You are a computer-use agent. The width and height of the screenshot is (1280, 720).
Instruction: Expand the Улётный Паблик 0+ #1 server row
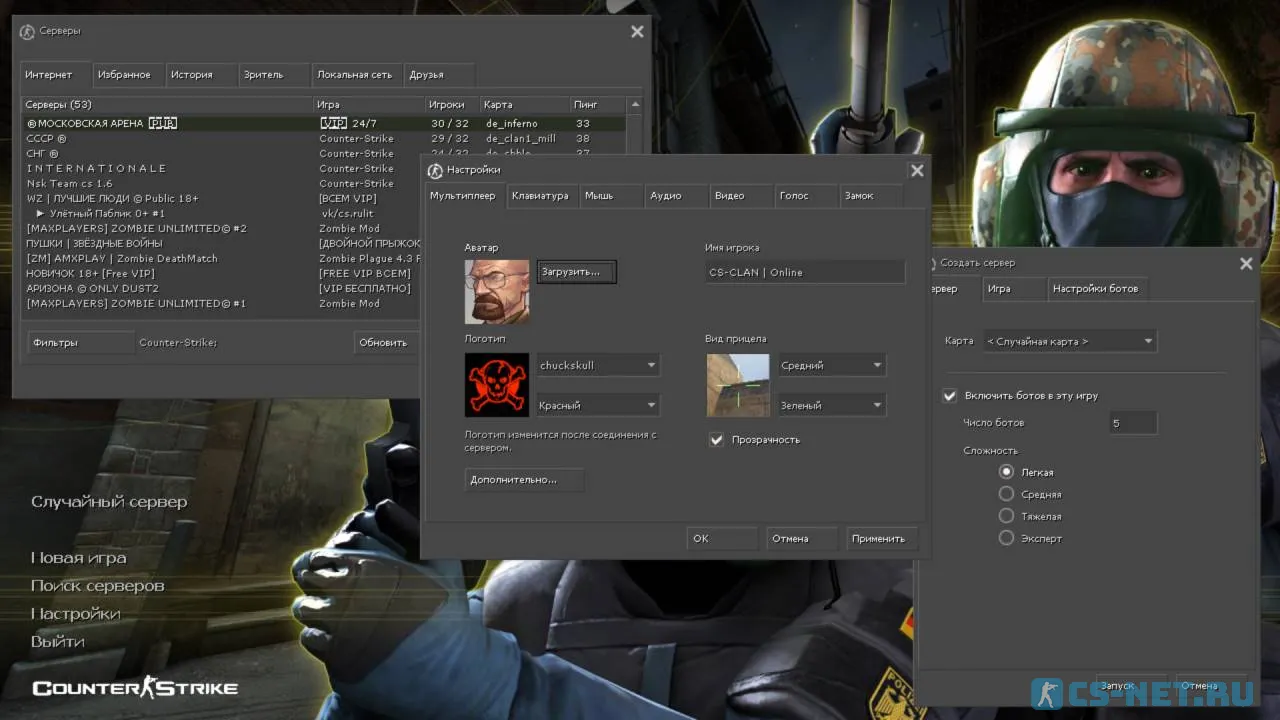tap(41, 214)
